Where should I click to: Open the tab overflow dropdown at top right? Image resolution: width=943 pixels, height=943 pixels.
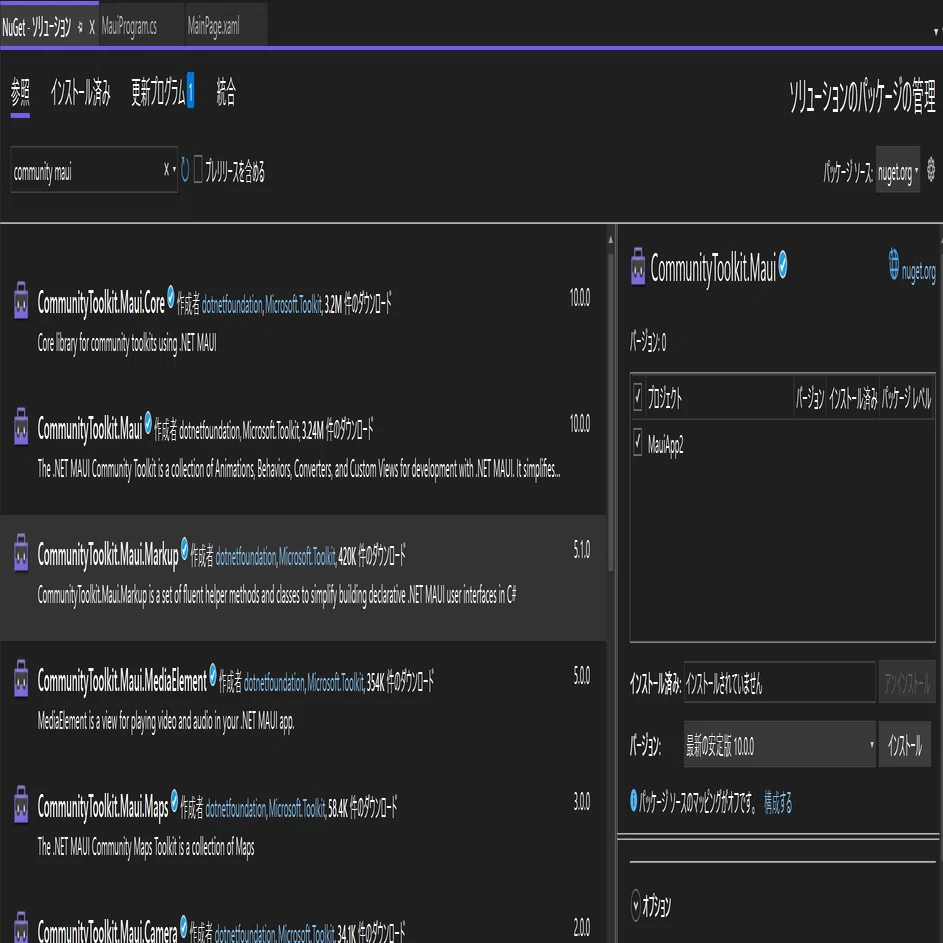pyautogui.click(x=936, y=31)
